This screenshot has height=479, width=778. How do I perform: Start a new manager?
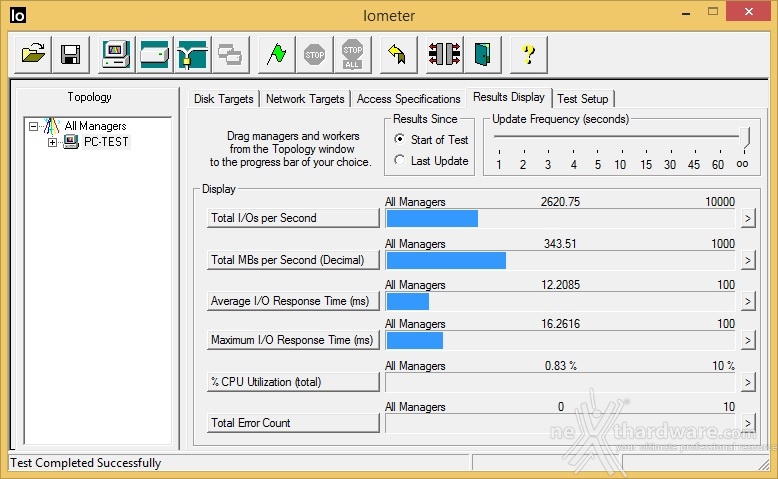point(116,54)
